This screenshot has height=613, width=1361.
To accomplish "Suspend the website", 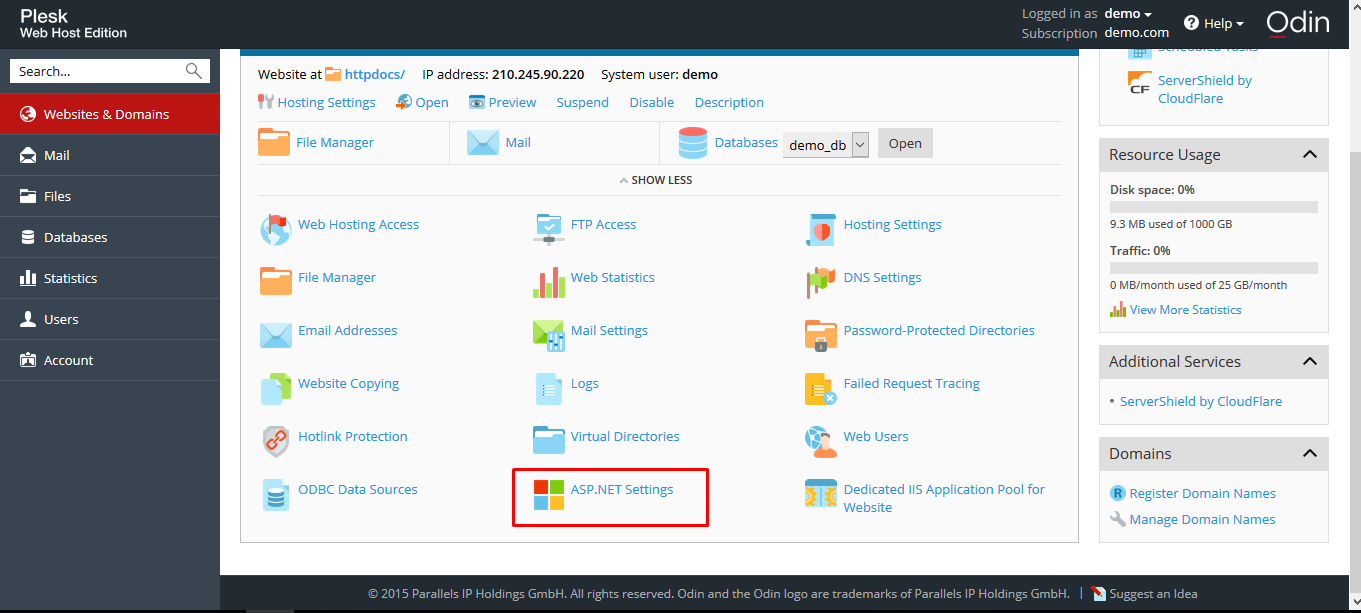I will click(x=582, y=102).
